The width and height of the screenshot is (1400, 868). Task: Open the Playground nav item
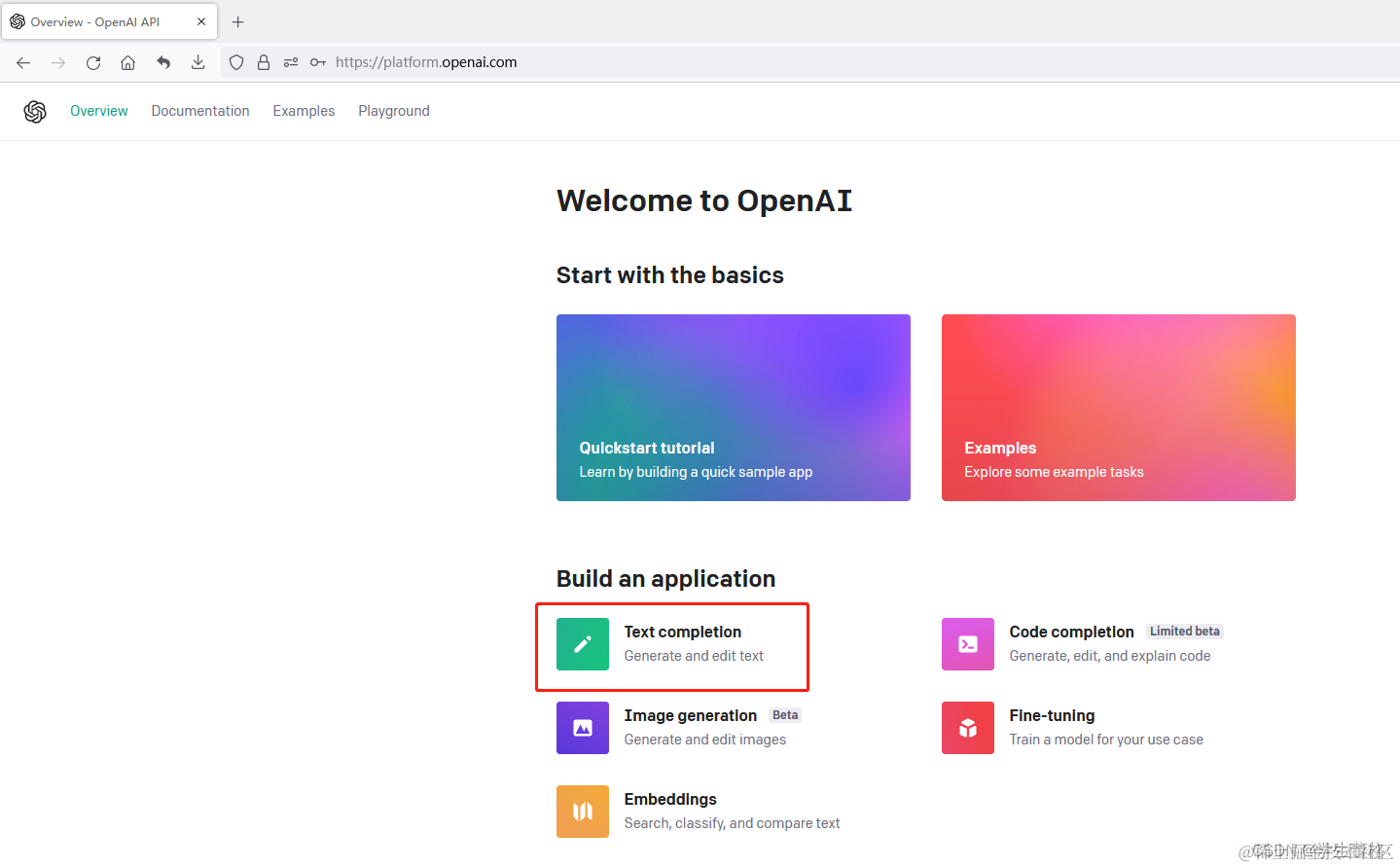tap(394, 111)
